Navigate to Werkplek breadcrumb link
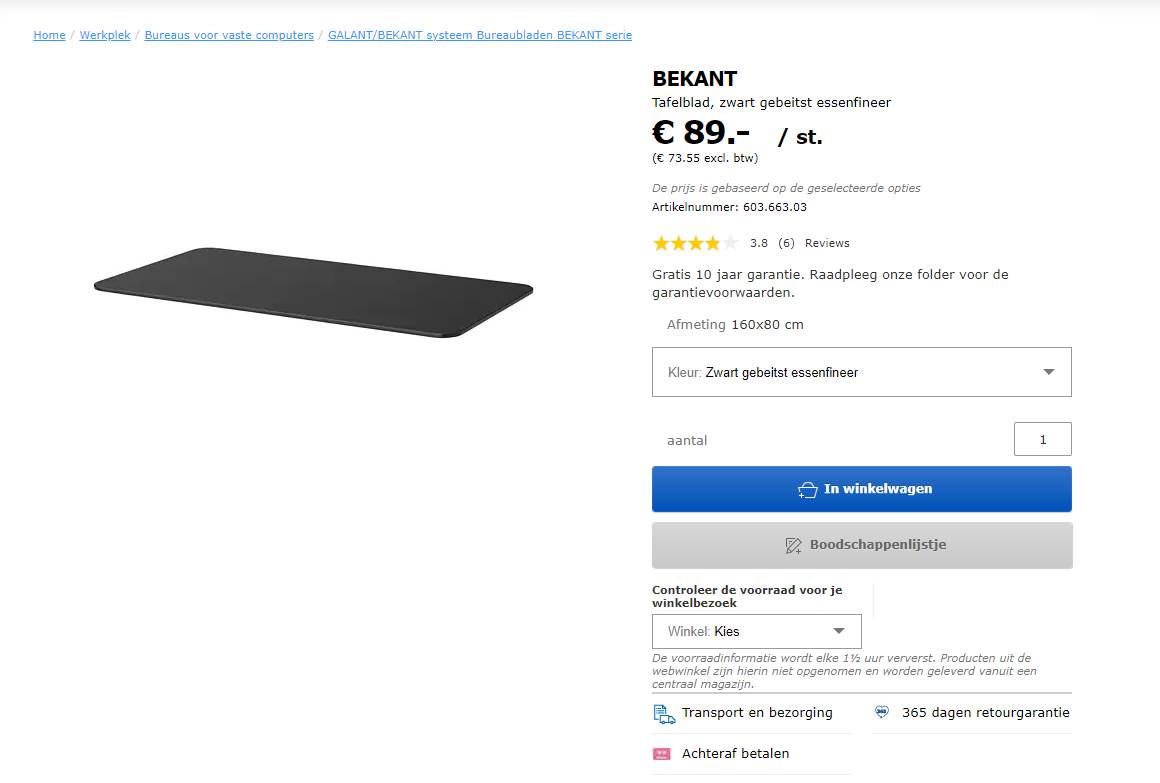The height and width of the screenshot is (783, 1160). coord(105,35)
